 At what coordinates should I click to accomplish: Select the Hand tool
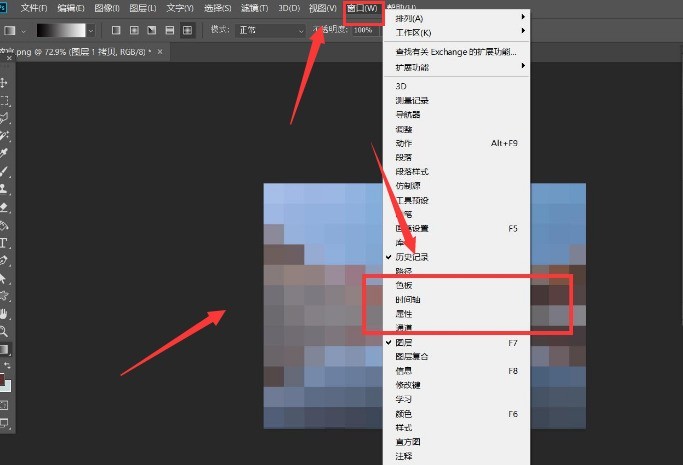[x=4, y=313]
